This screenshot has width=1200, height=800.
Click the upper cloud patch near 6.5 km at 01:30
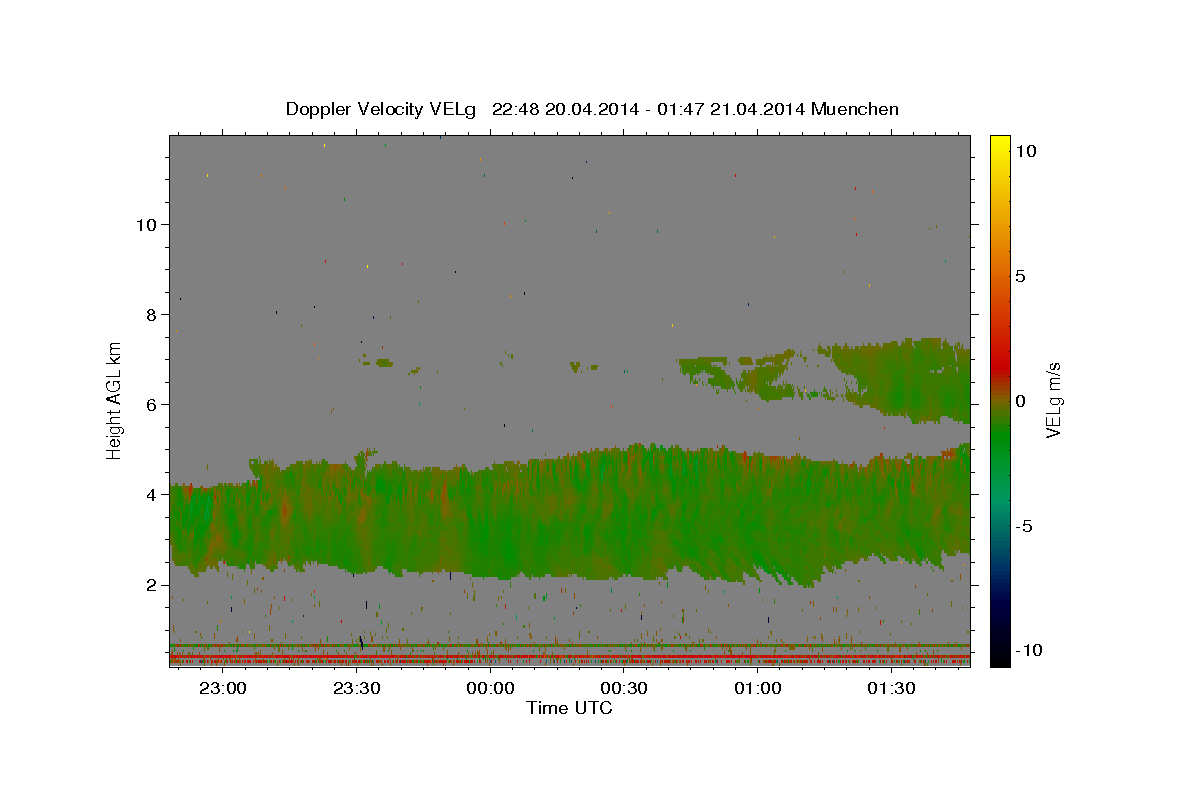pos(900,380)
